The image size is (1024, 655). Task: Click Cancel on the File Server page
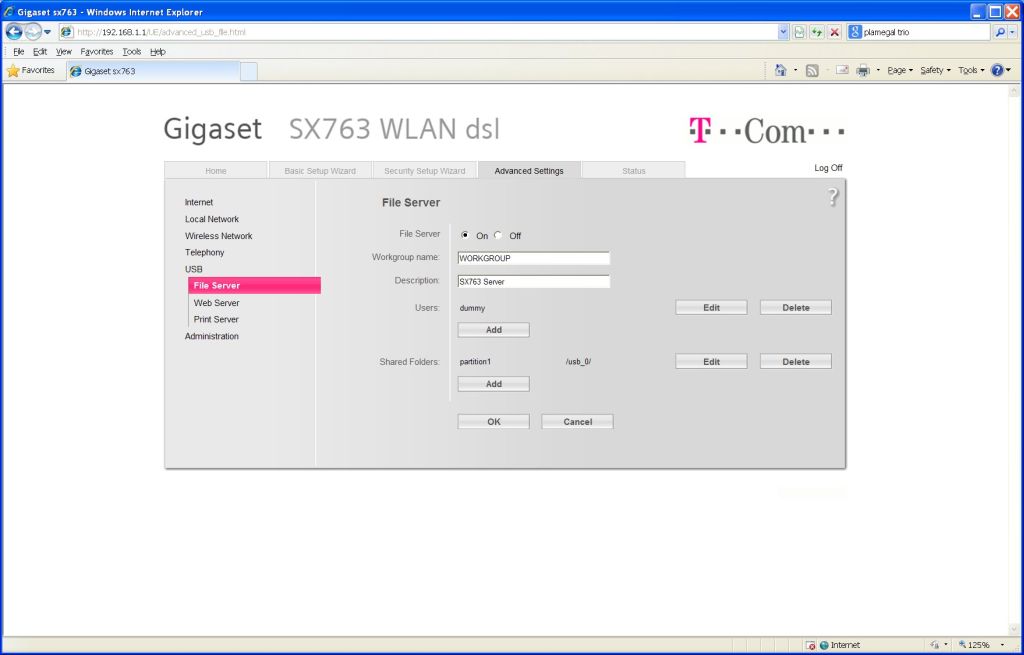click(577, 422)
